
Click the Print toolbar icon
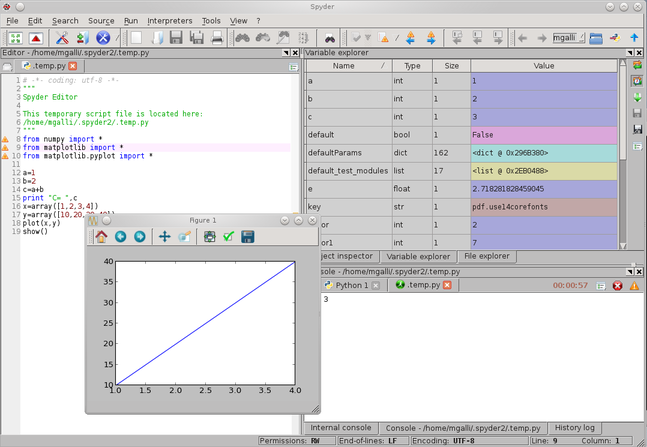[217, 38]
